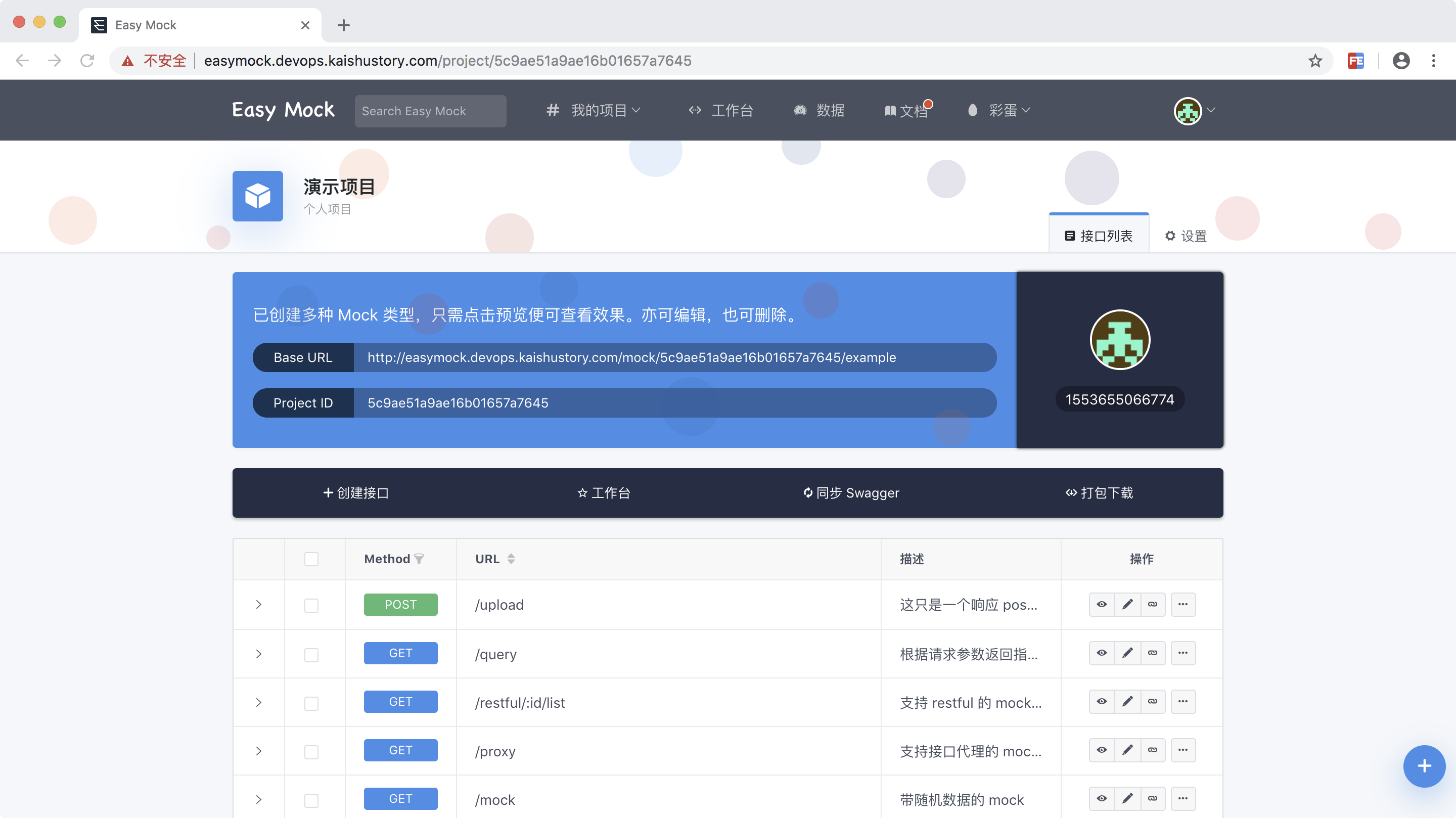Click 打包下载 button
This screenshot has height=818, width=1456.
(1100, 493)
